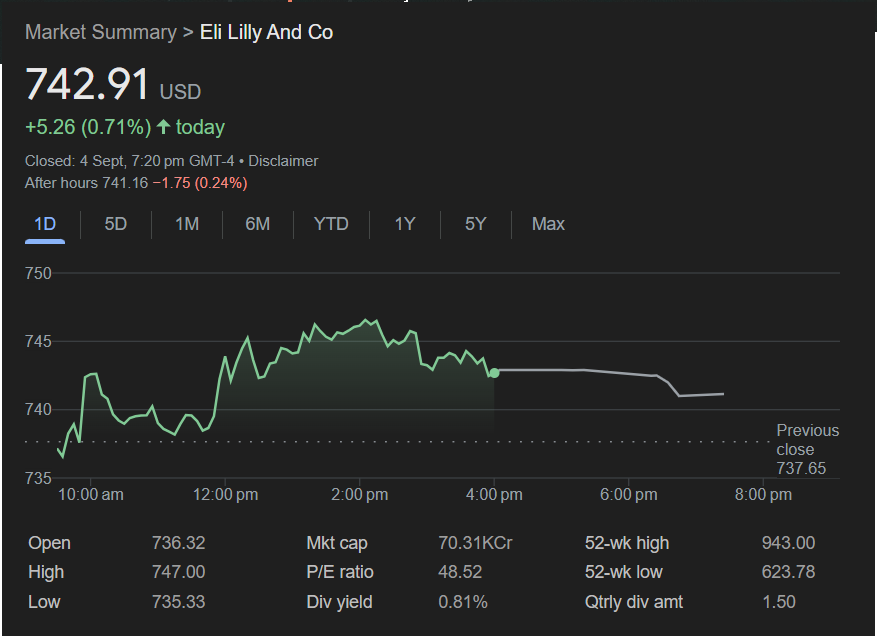Open the 5Y chart tab

[x=475, y=224]
